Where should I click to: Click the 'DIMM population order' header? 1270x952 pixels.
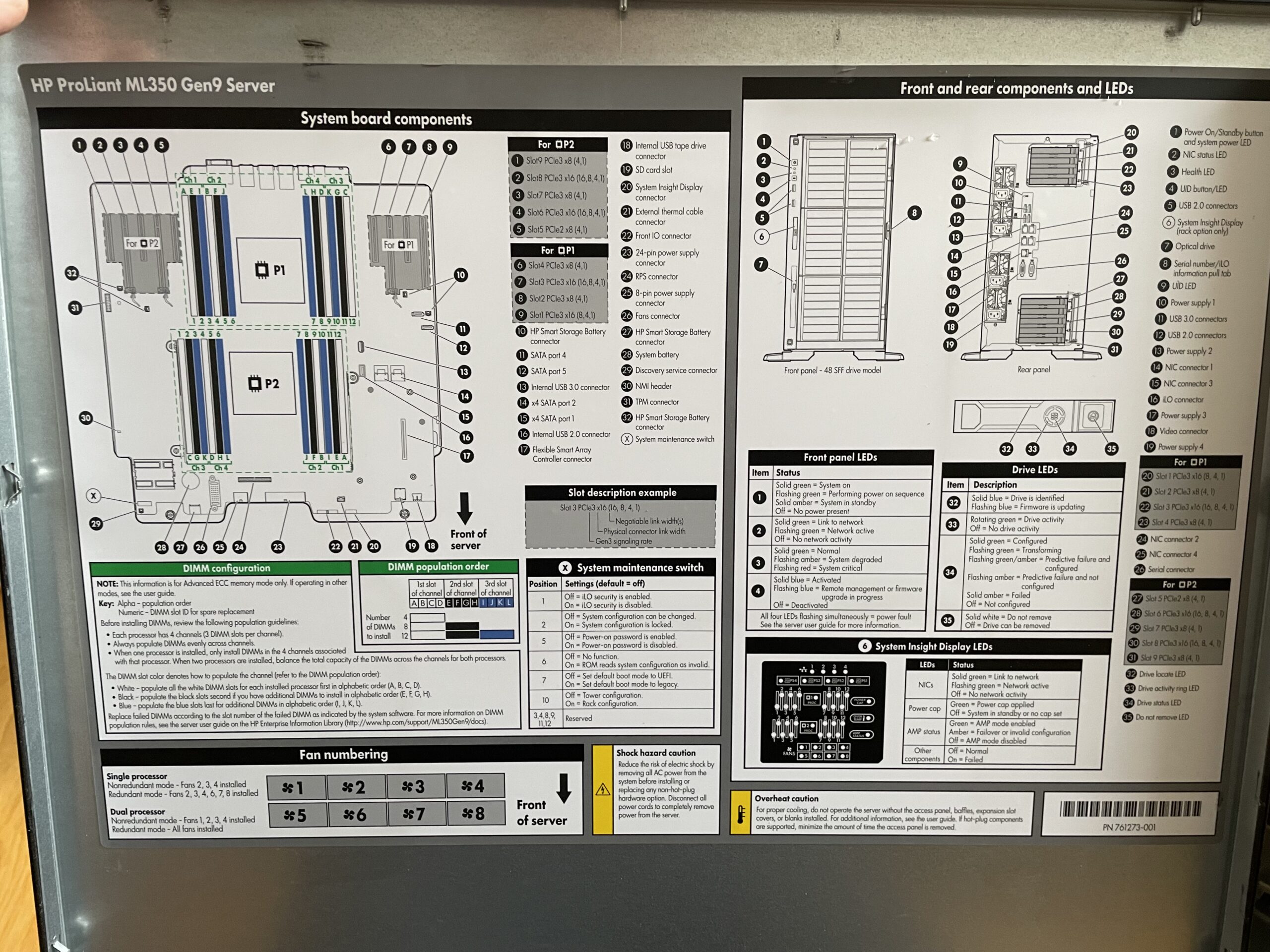pyautogui.click(x=438, y=566)
